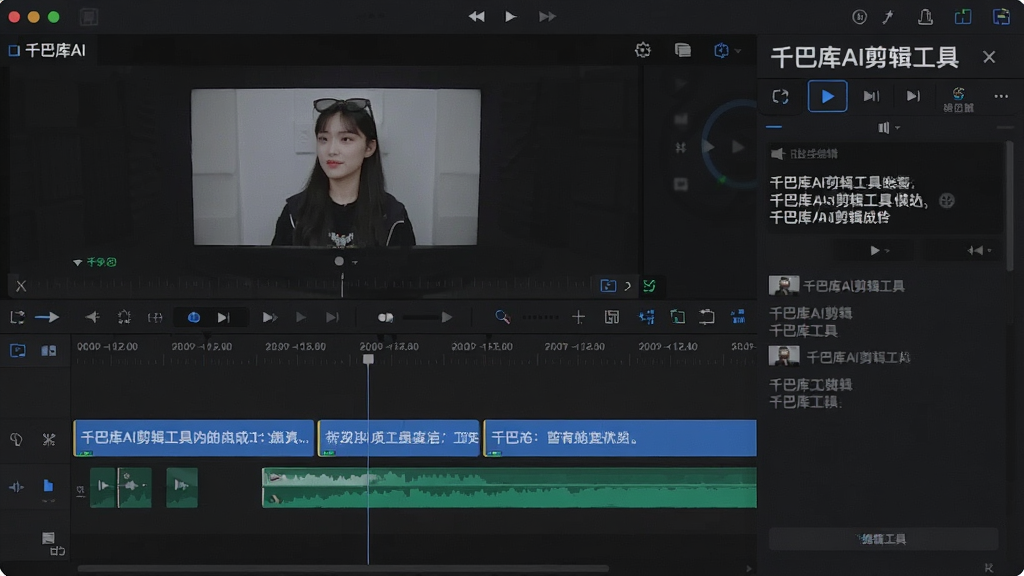Viewport: 1024px width, 576px height.
Task: Open the magic wand tool in title bar
Action: click(888, 17)
